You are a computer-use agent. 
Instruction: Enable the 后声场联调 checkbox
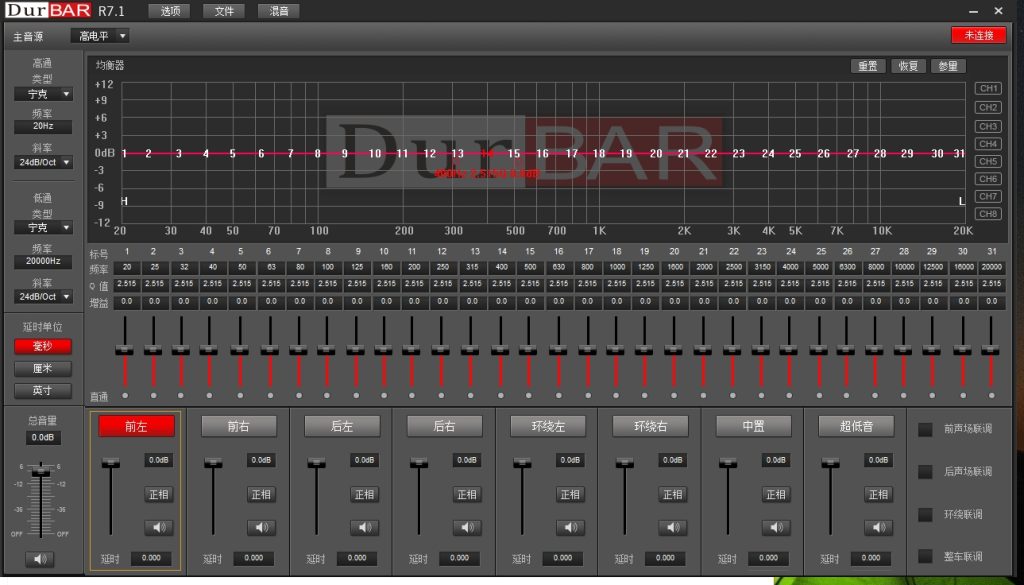(925, 471)
